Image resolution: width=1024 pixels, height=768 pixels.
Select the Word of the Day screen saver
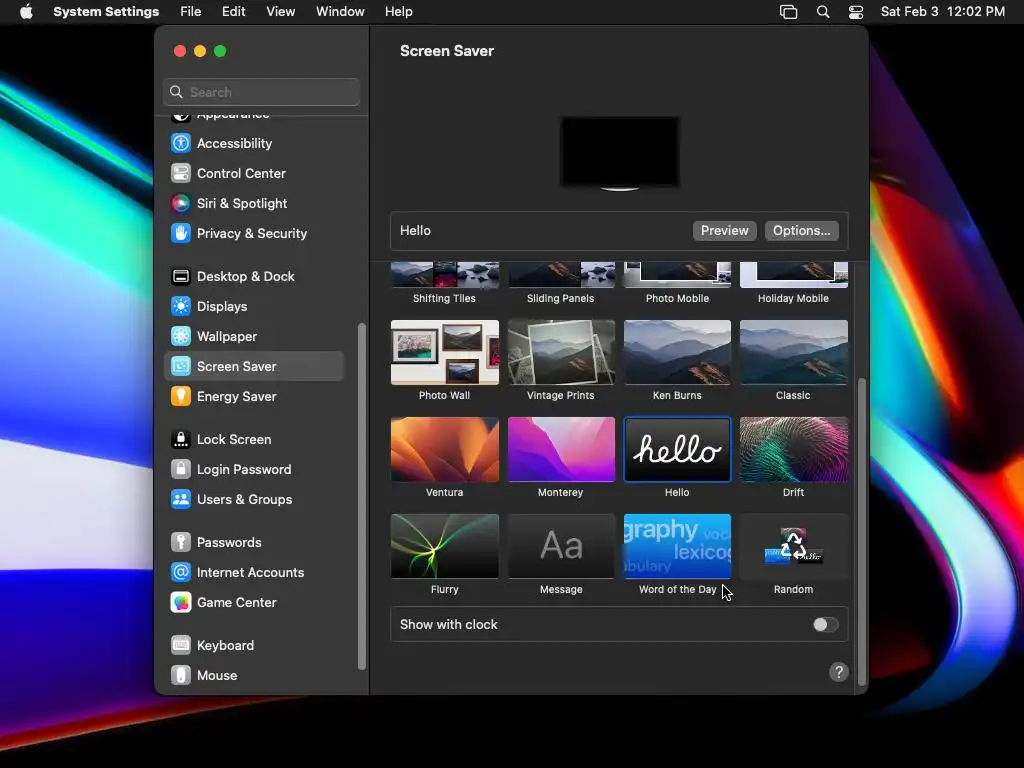[x=677, y=546]
